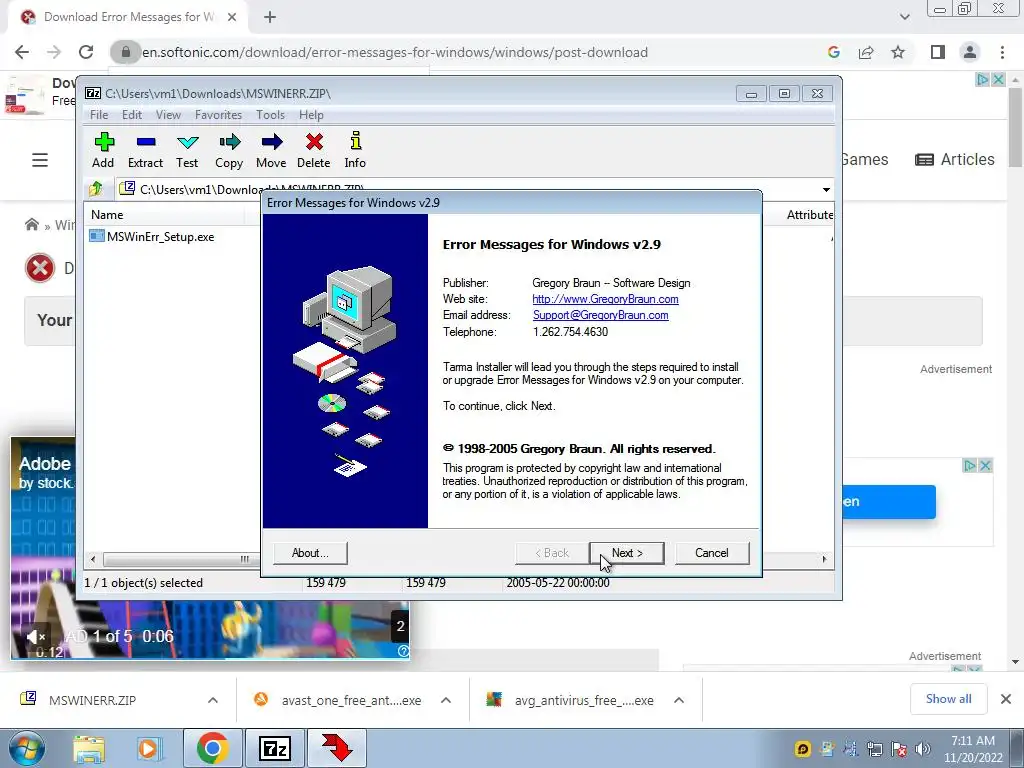Click Show all downloads
This screenshot has height=768, width=1024.
tap(948, 699)
